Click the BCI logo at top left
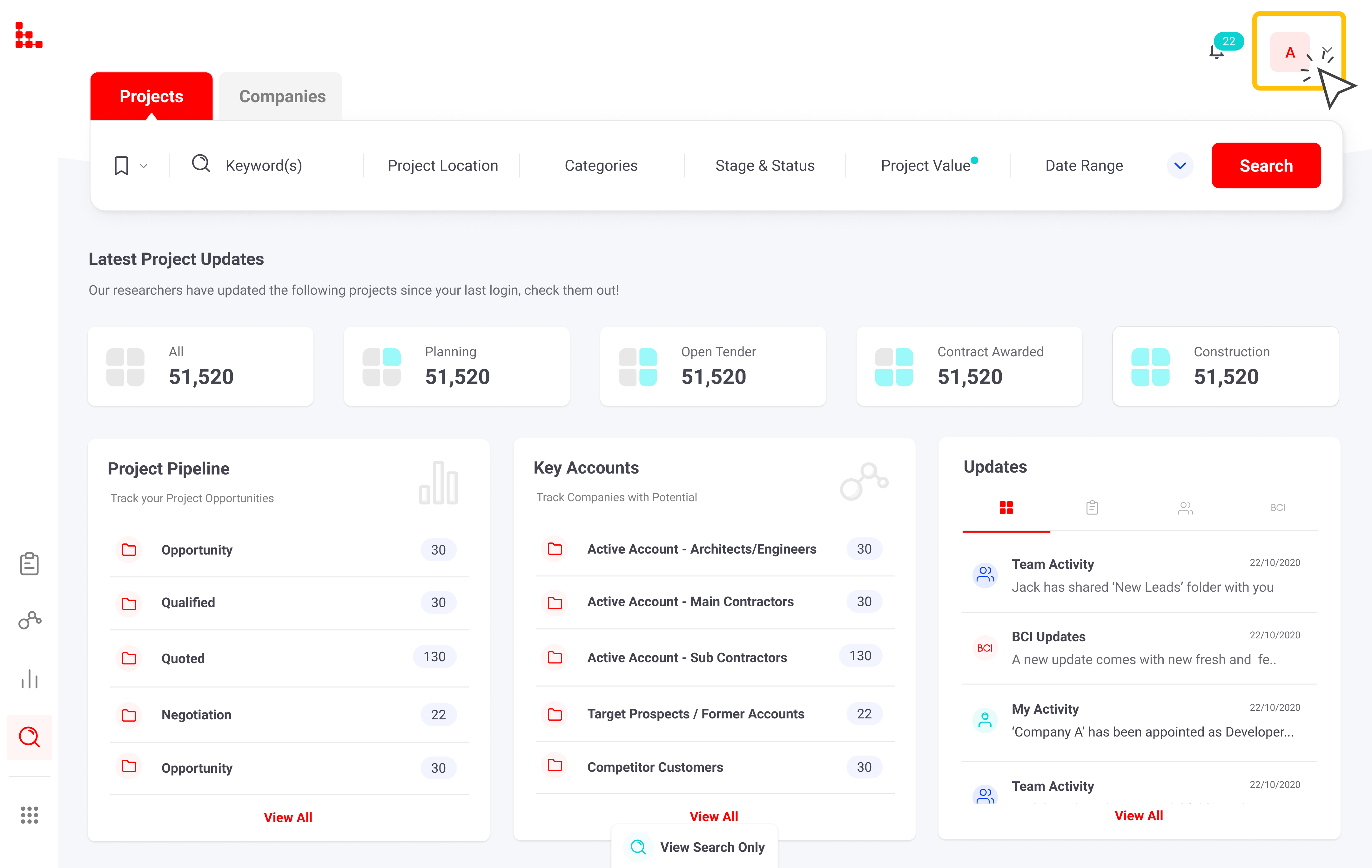1372x868 pixels. [29, 35]
